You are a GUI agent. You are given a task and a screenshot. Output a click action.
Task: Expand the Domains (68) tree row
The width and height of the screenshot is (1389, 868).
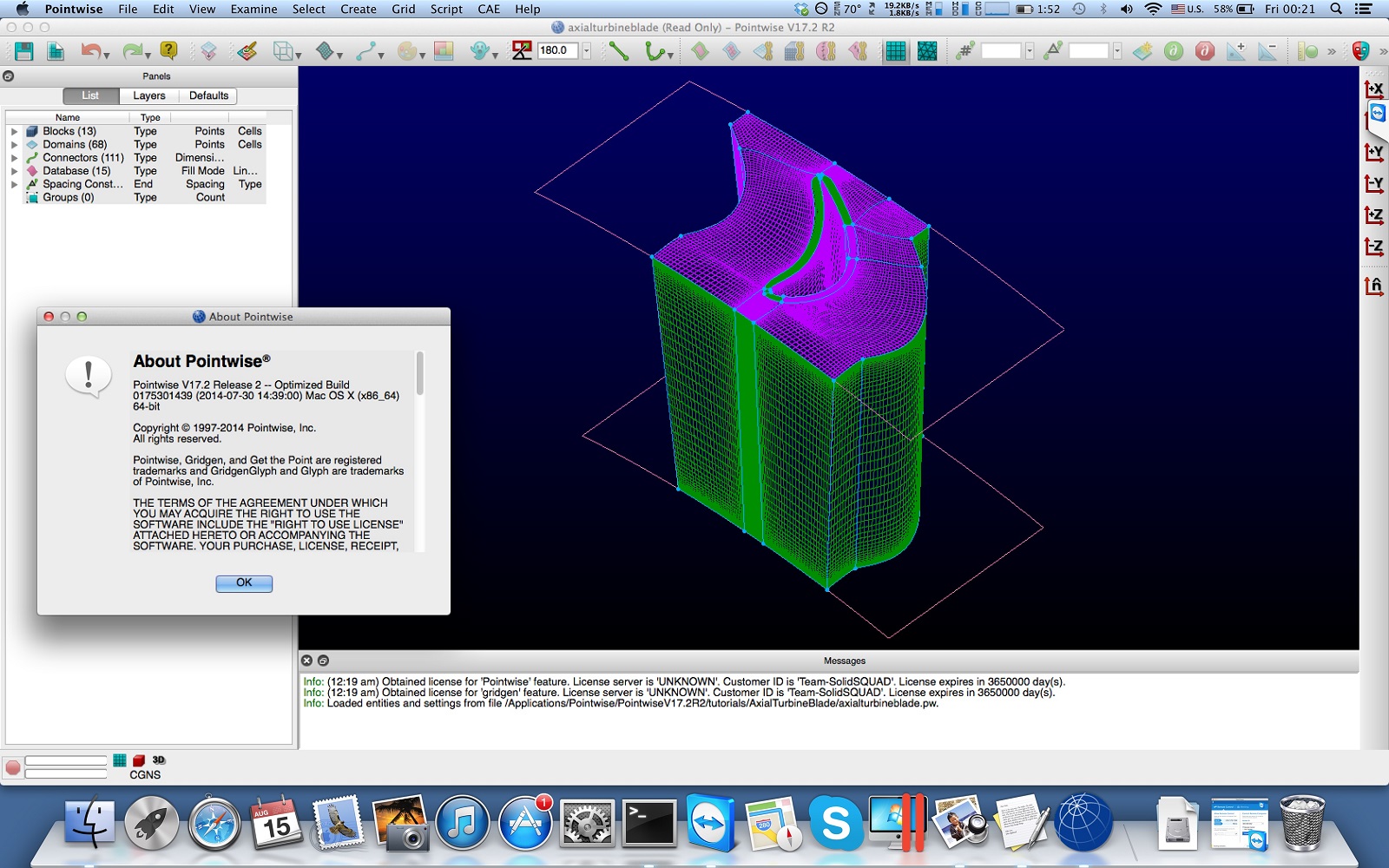point(14,145)
